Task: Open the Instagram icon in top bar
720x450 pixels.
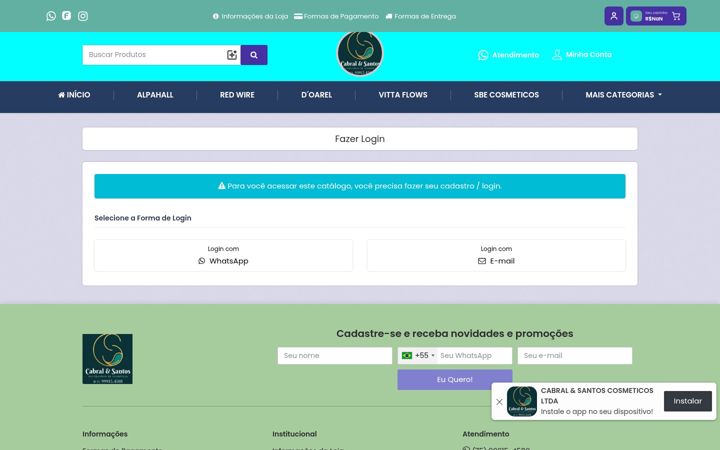Action: (83, 16)
